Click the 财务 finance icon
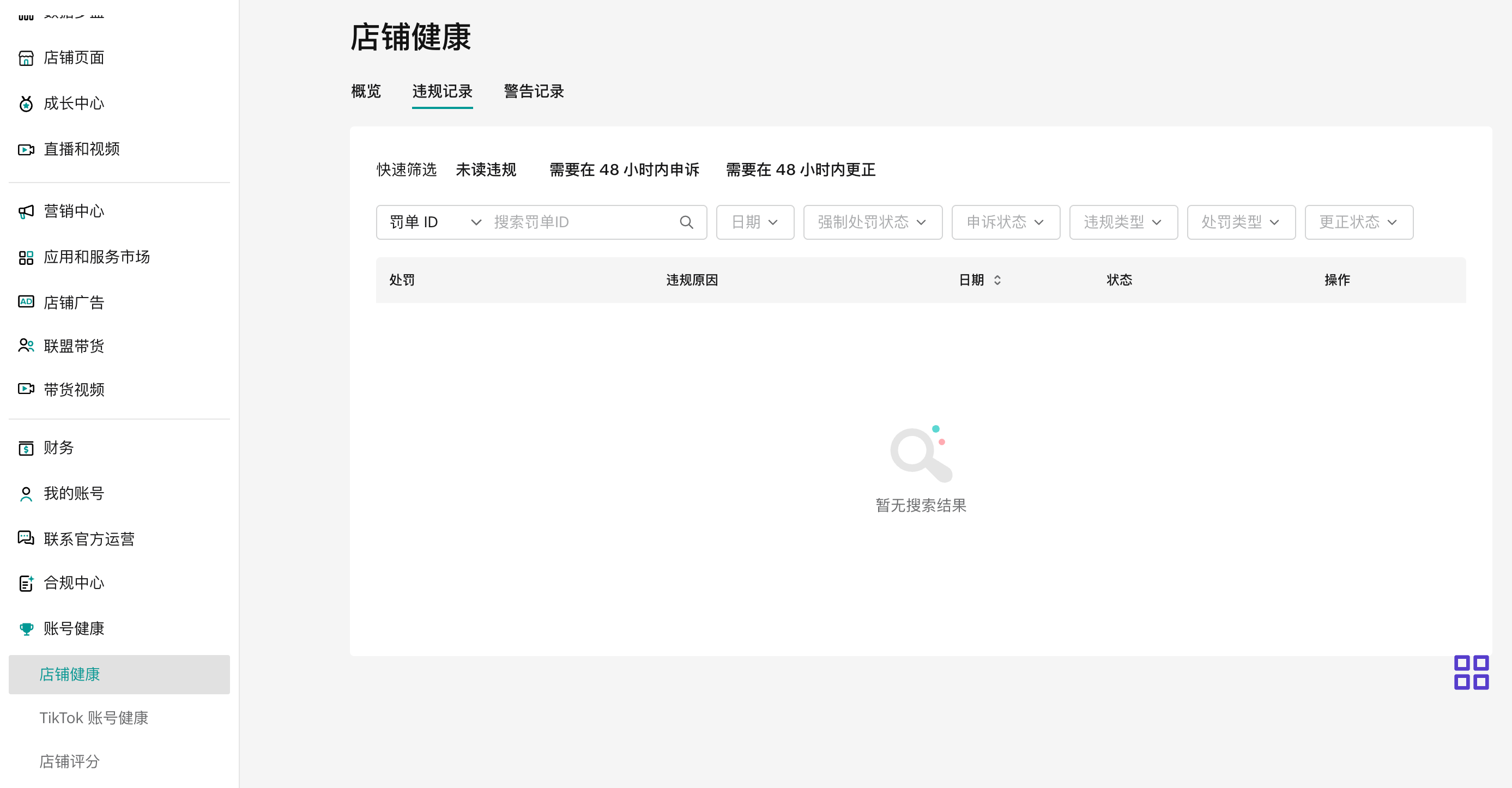The height and width of the screenshot is (788, 1512). [x=26, y=448]
